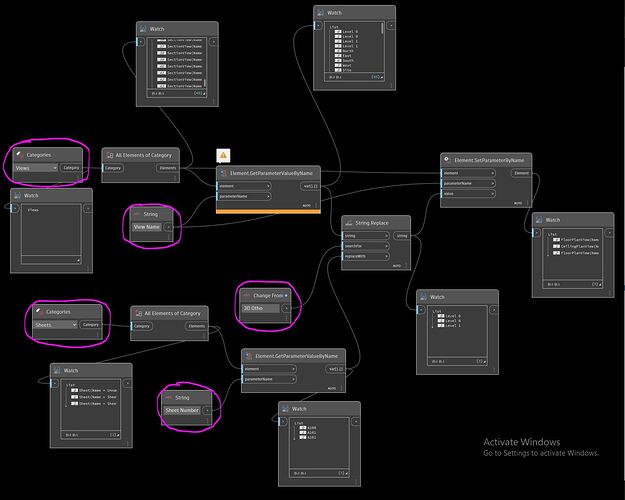The width and height of the screenshot is (625, 500).
Task: Click the Sheet Number text field
Action: [x=182, y=410]
